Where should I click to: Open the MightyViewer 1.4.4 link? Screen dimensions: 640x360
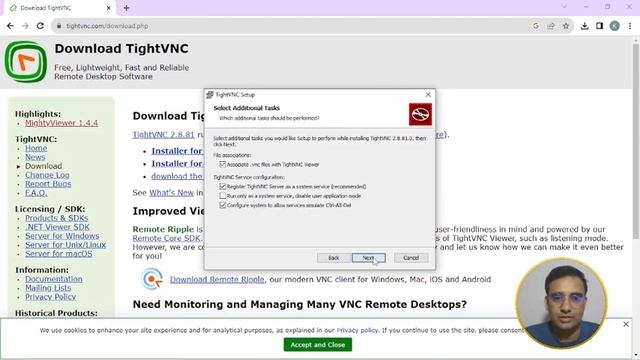coord(61,123)
